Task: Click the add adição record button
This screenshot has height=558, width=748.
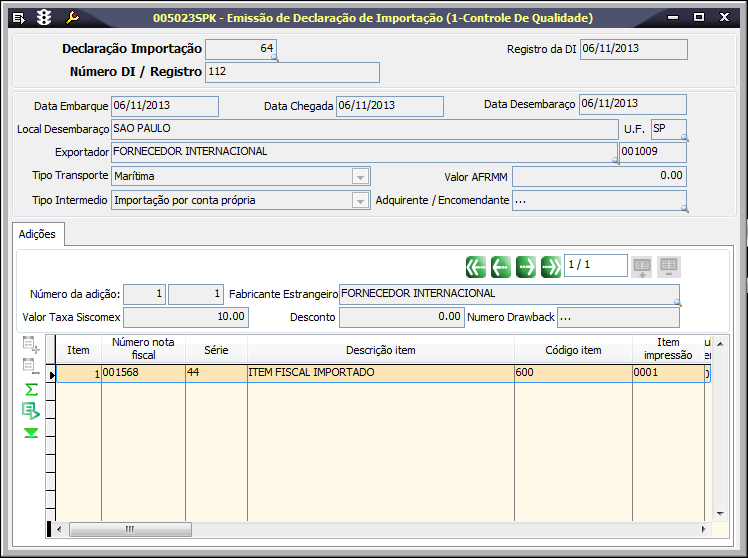Action: 643,266
